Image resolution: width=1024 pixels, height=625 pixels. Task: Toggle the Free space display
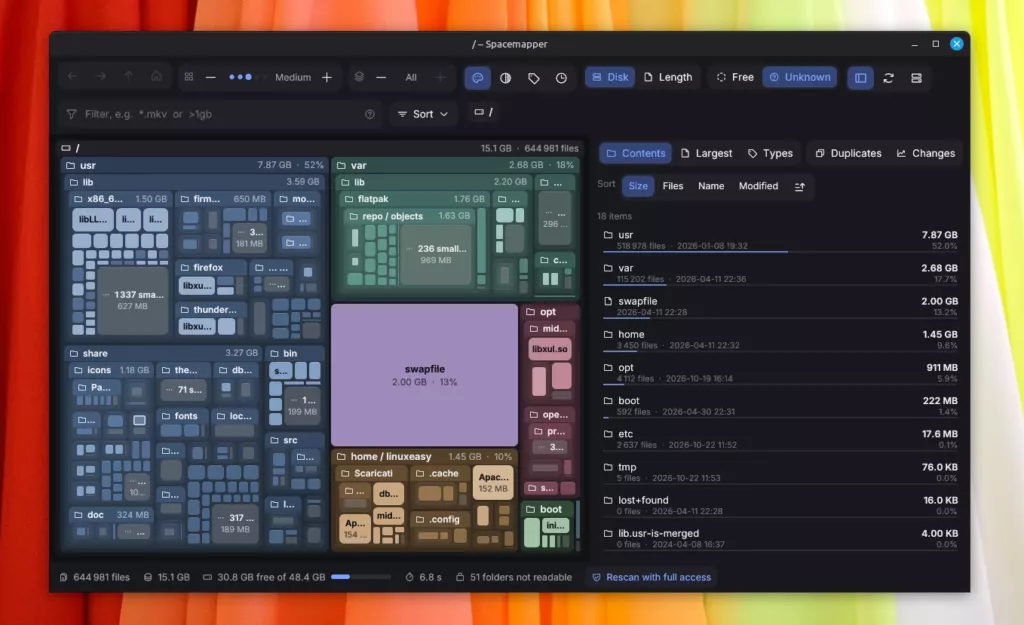(x=735, y=77)
